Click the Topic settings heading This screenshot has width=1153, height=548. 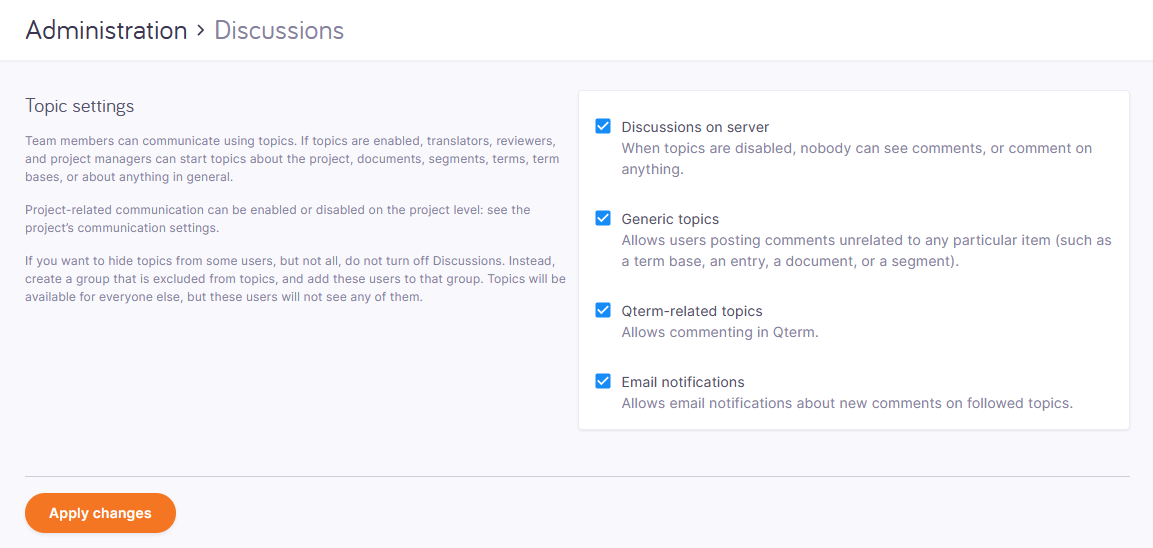point(80,106)
